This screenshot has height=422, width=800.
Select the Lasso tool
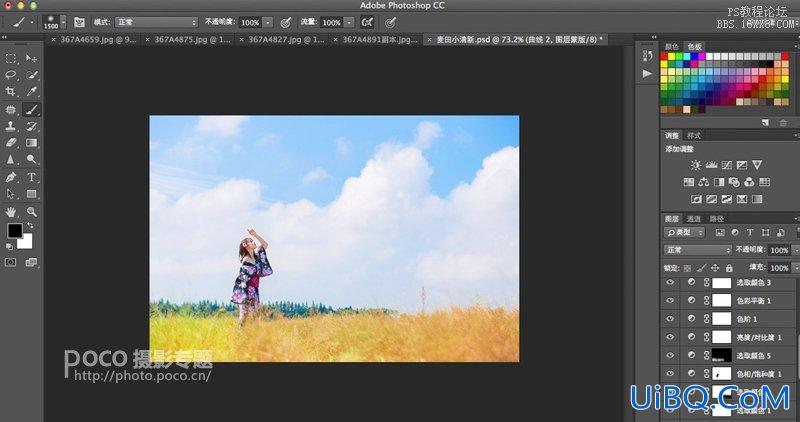(x=11, y=75)
